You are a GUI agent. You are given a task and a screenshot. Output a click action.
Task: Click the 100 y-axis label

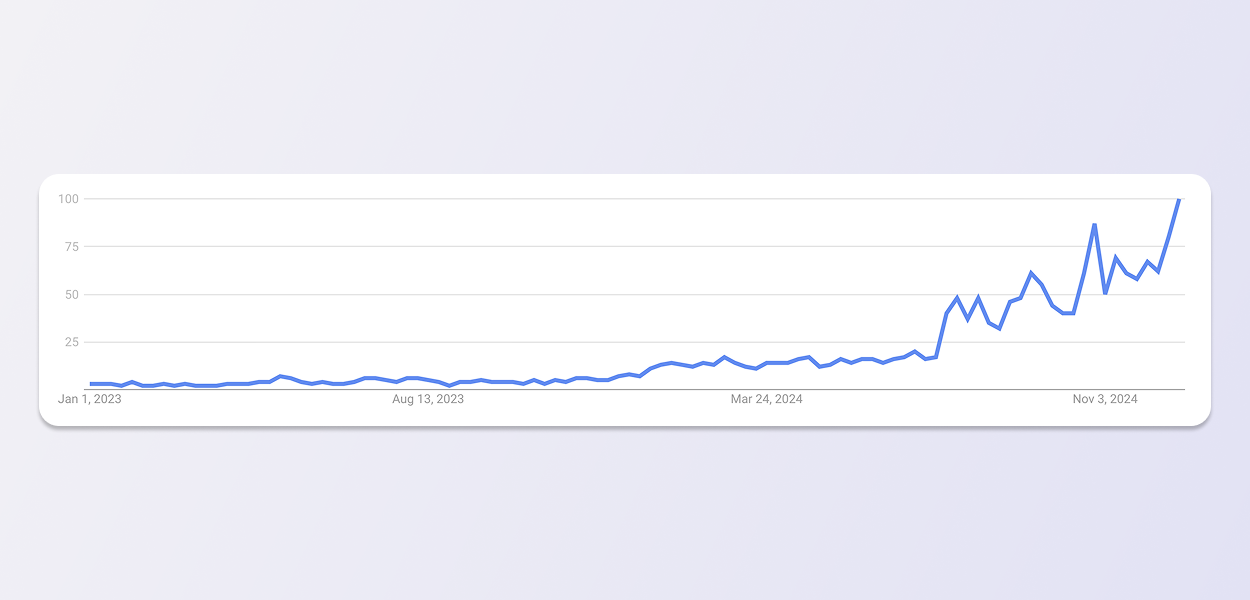[67, 199]
